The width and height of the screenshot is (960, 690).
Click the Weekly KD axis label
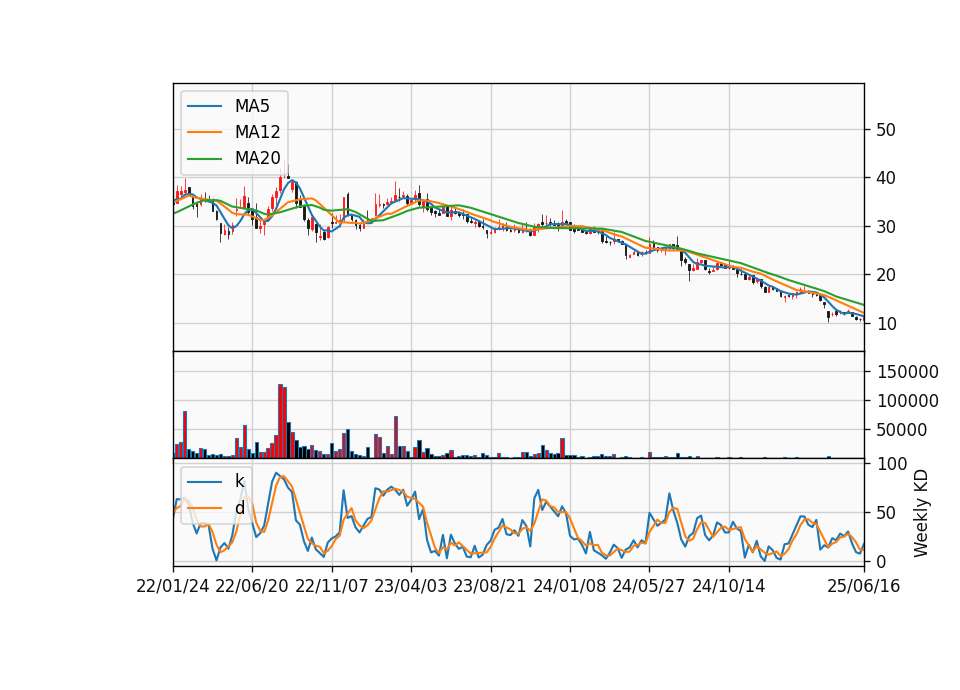(921, 513)
